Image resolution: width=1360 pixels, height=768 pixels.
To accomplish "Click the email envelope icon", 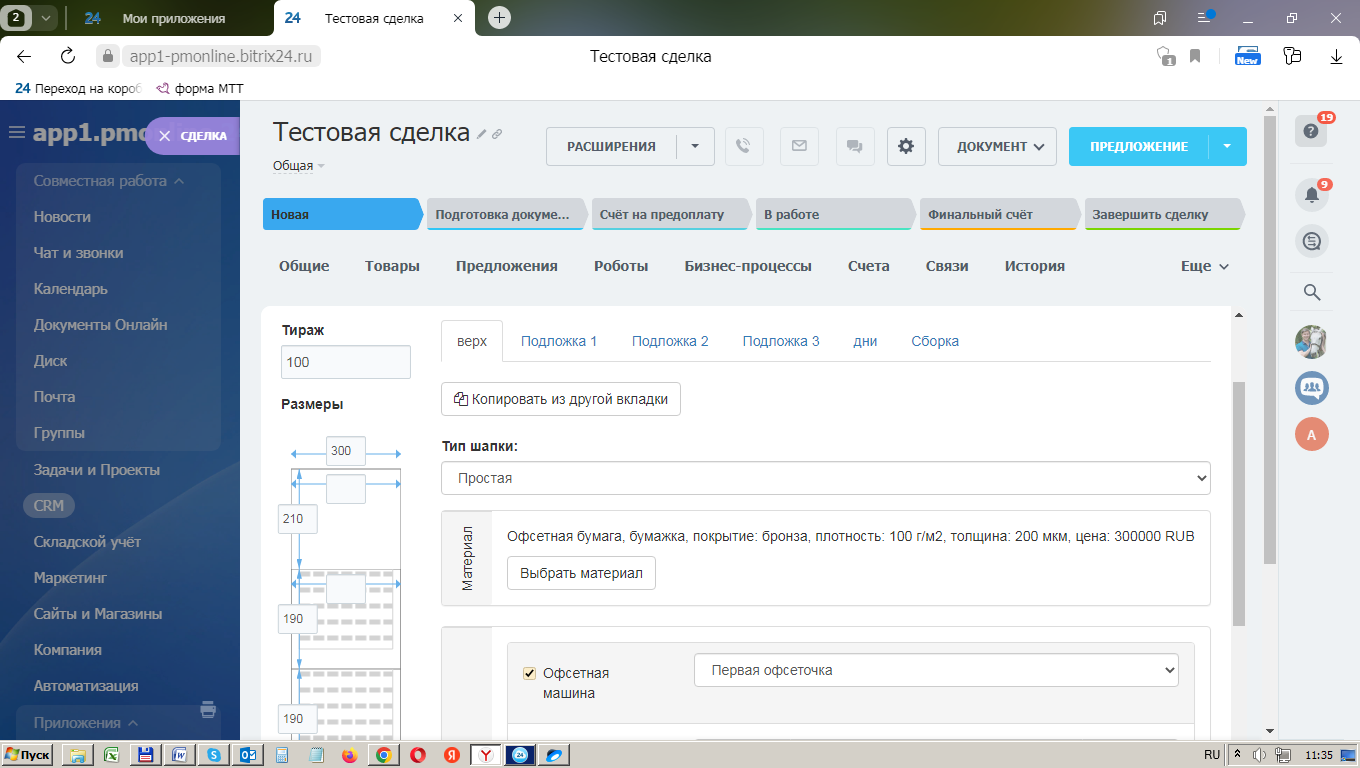I will 798,146.
